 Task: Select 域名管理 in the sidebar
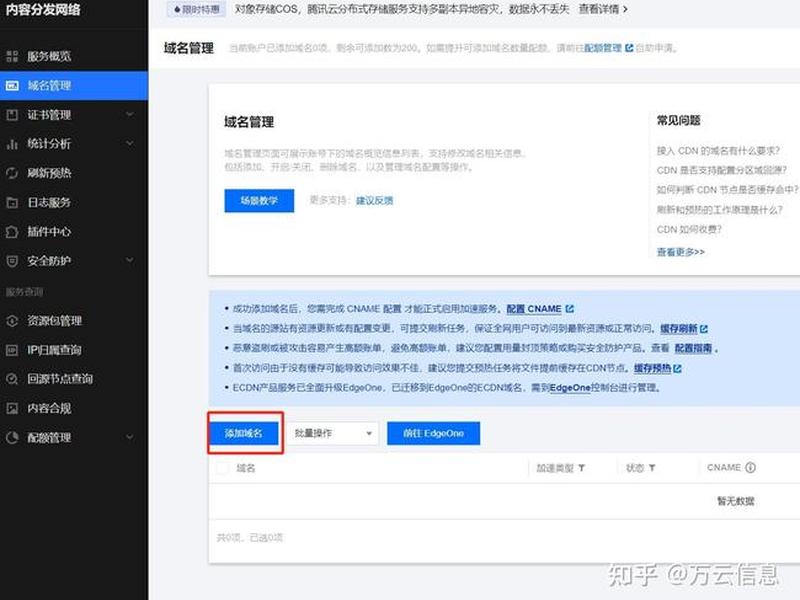(x=74, y=86)
